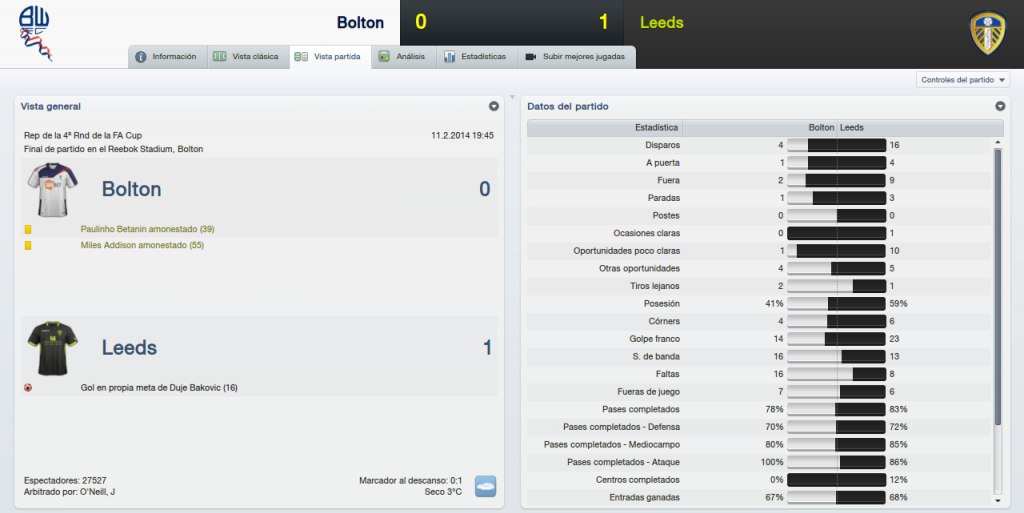Expand the Datos del partido panel options arrow
Screen dimensions: 1024x513
[1000, 106]
